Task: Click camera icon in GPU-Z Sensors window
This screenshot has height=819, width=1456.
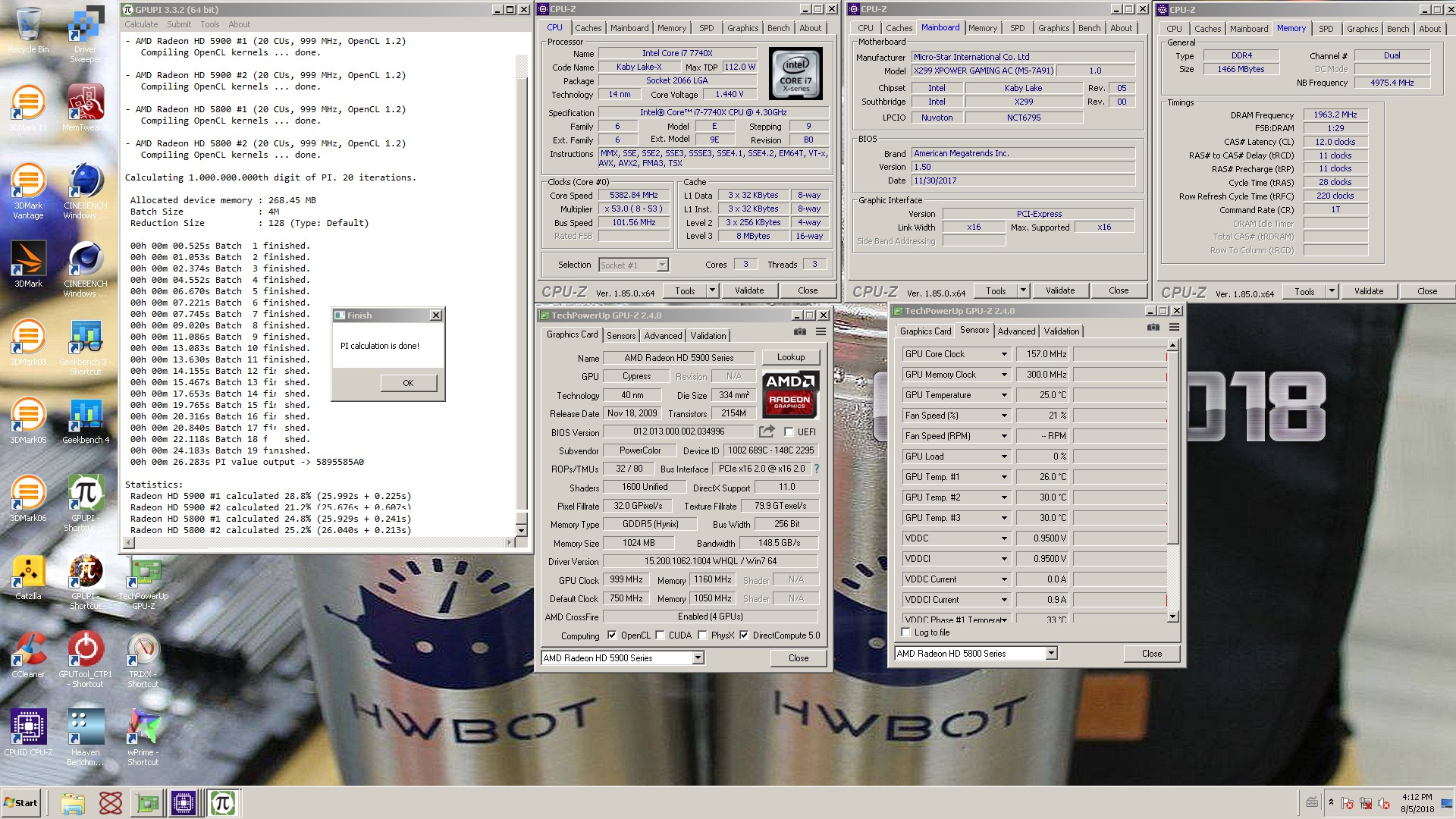Action: [x=1153, y=328]
